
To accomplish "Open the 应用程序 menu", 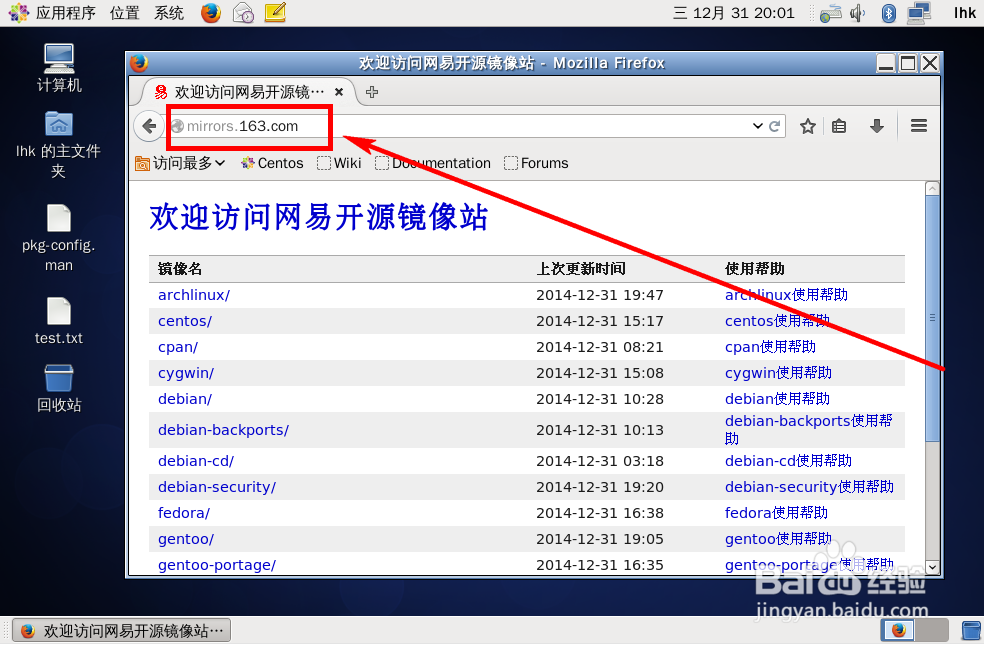I will (53, 13).
